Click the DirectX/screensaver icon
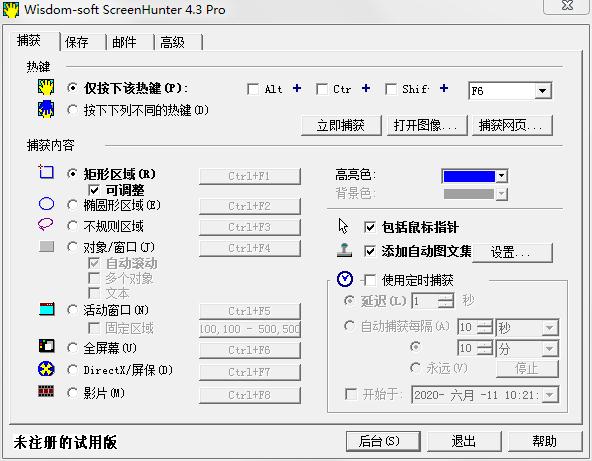This screenshot has height=461, width=592. tap(46, 369)
